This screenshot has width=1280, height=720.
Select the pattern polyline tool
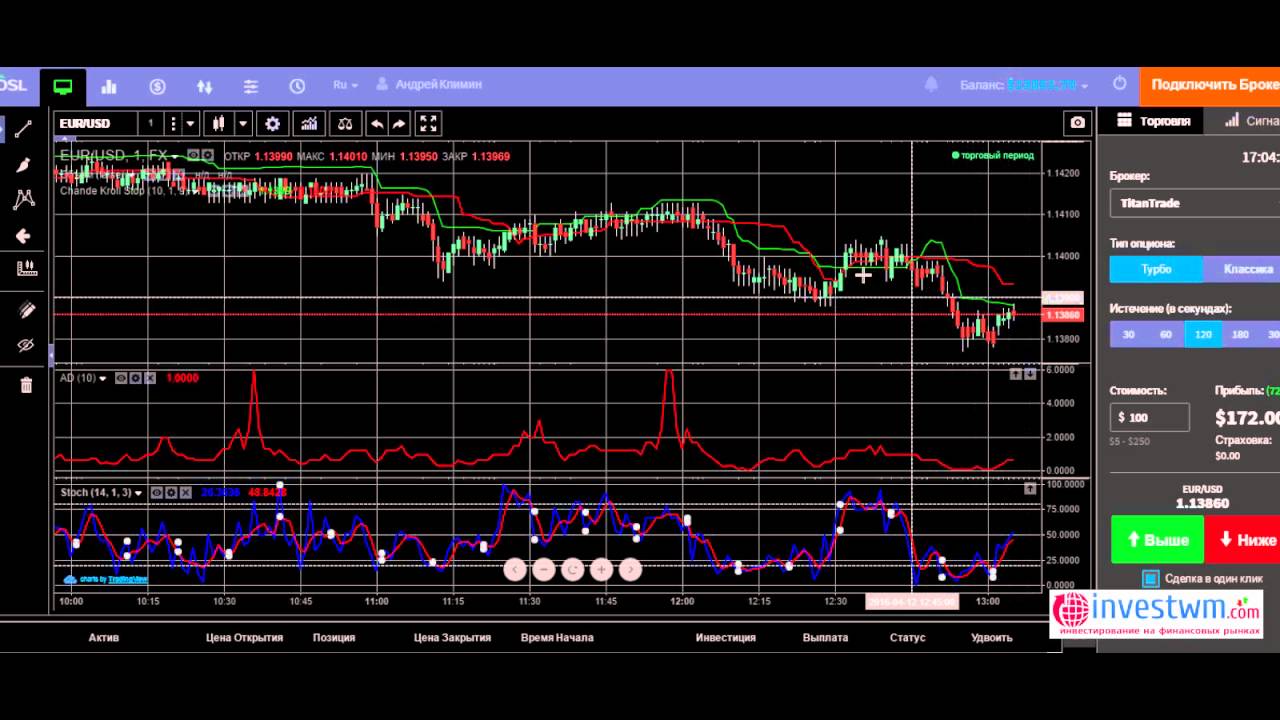[24, 200]
